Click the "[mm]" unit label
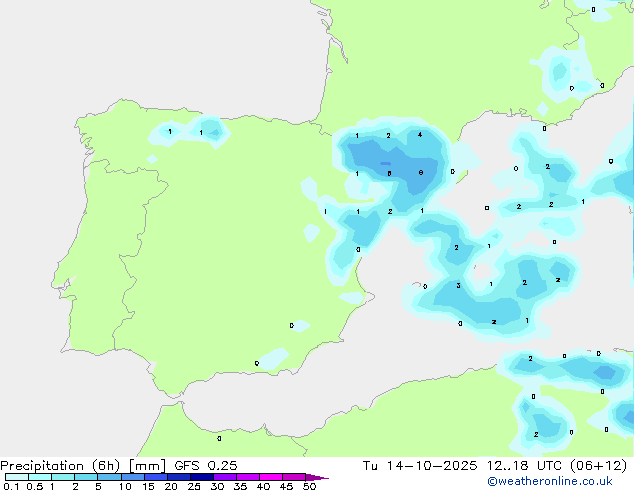The width and height of the screenshot is (634, 490). point(147,466)
